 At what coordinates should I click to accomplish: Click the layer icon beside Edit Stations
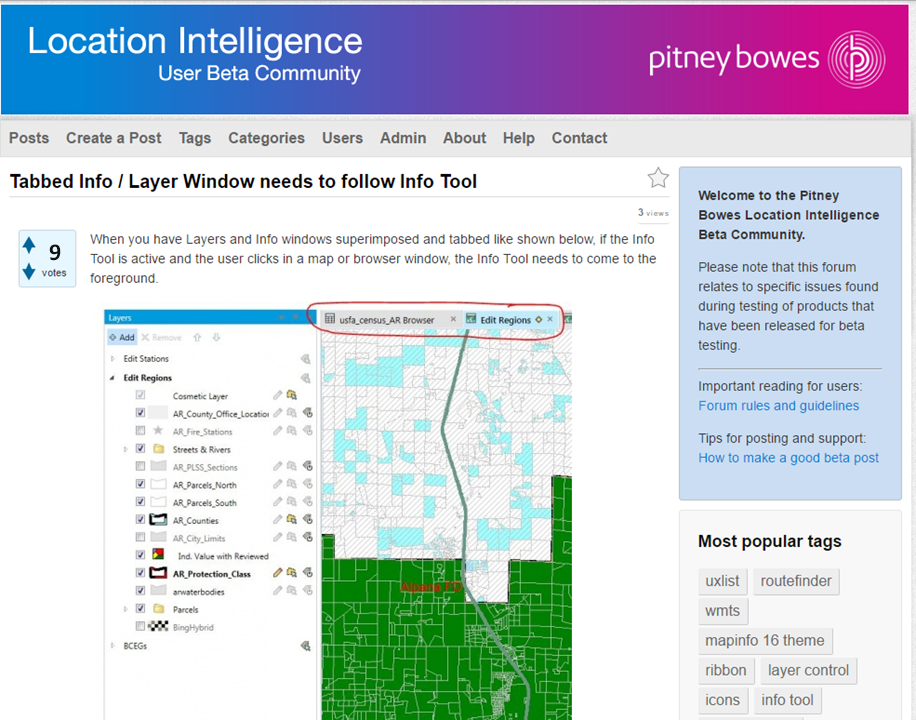[304, 359]
